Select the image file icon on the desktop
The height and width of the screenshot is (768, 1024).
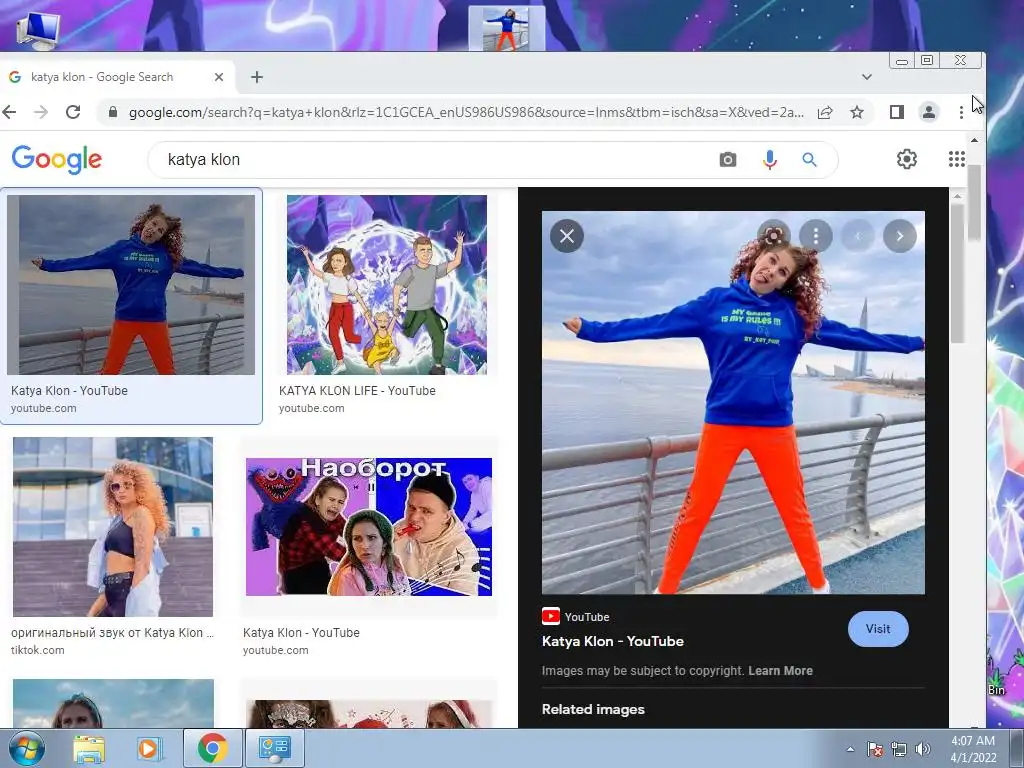tap(506, 28)
